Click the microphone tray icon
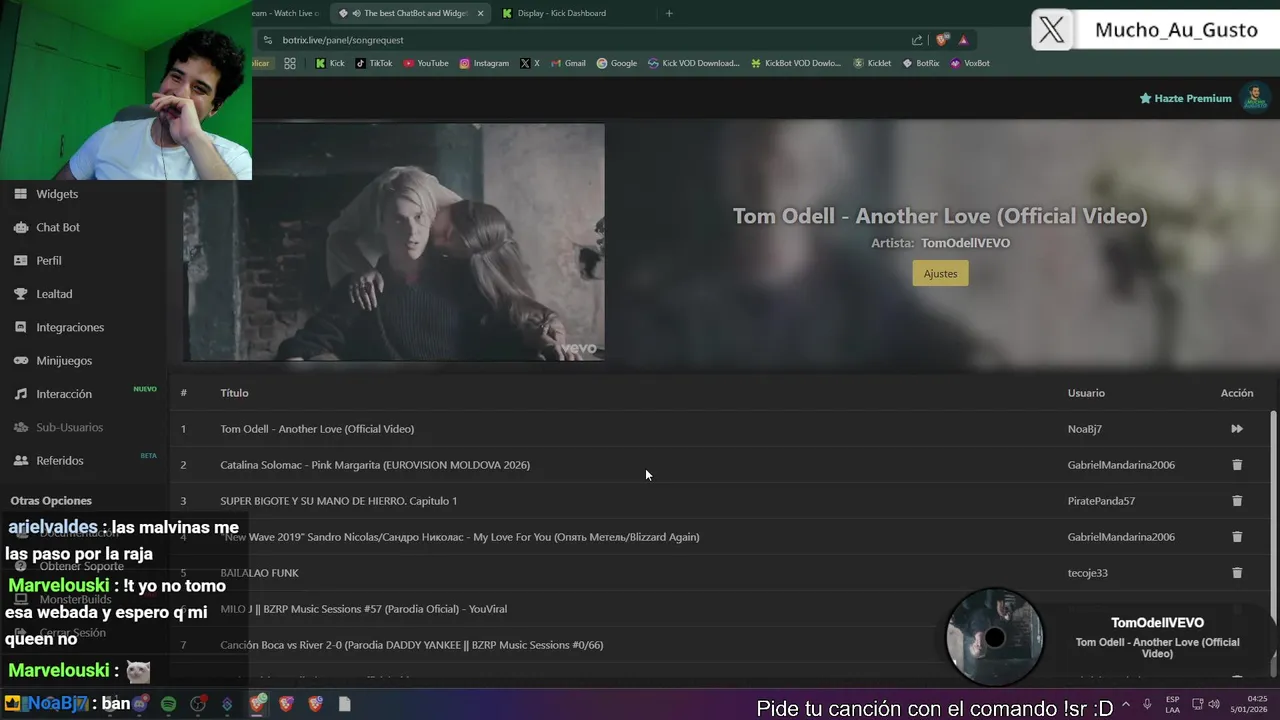 1147,704
